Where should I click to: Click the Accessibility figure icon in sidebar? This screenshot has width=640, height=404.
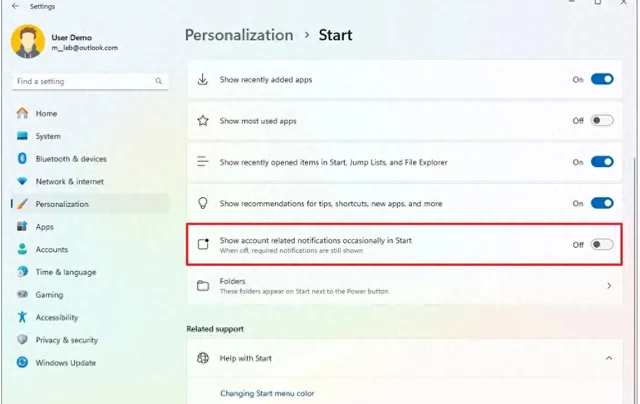[22, 317]
